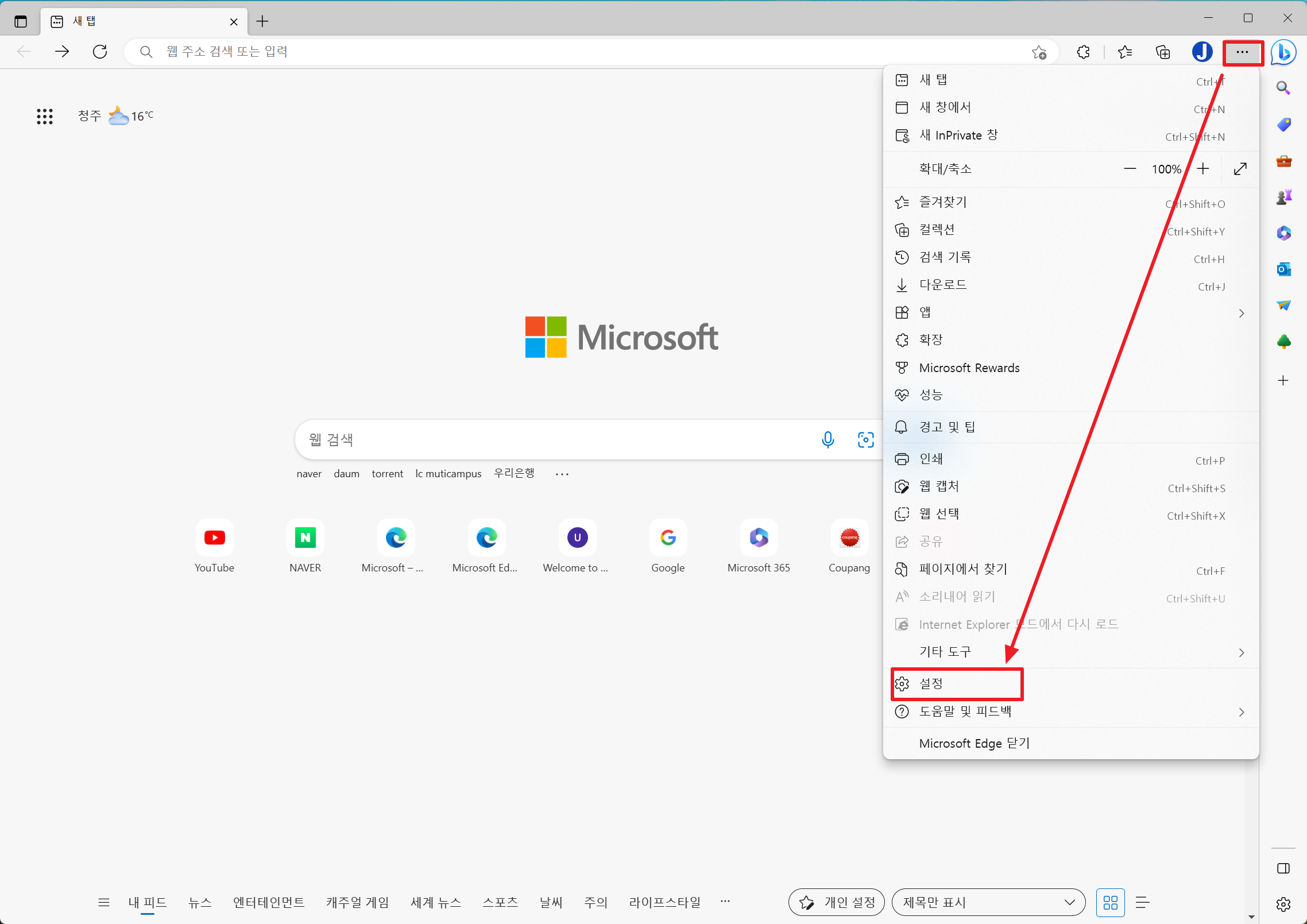Open the 청주 weather widget
This screenshot has height=924, width=1307.
click(116, 116)
